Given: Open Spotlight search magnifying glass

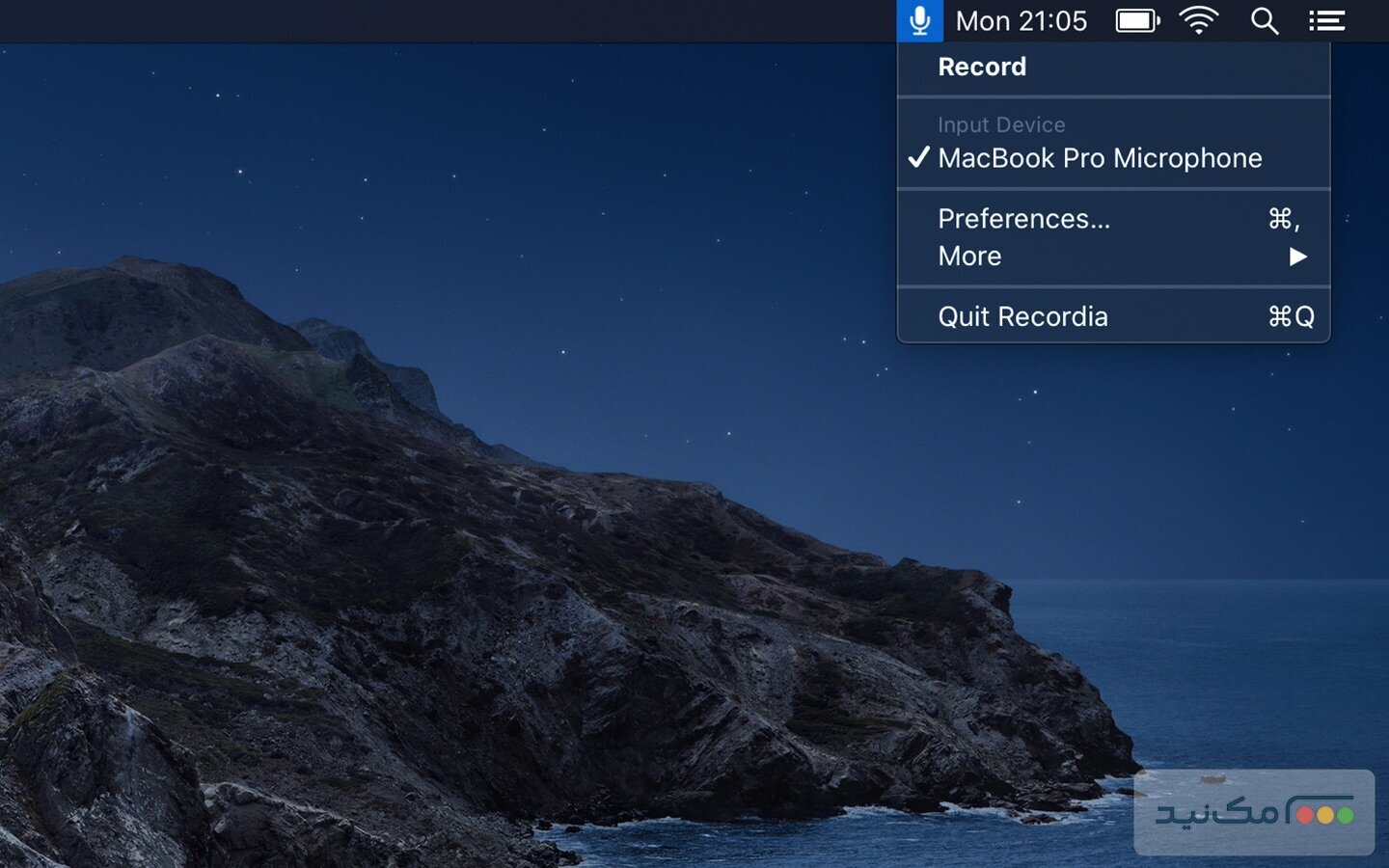Looking at the screenshot, I should click(x=1264, y=20).
